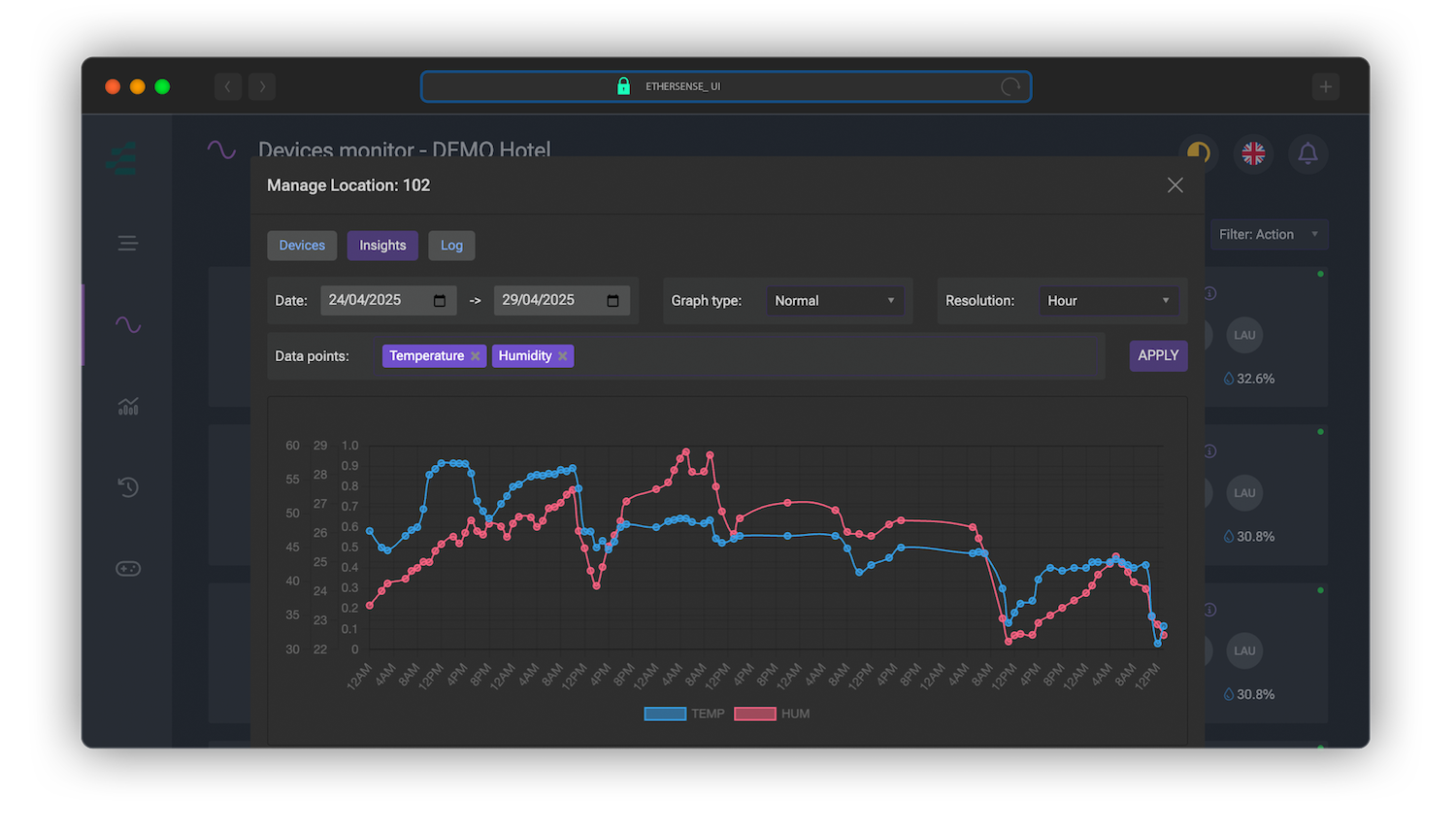Click the humidity drop icon beside 32.6%
The height and width of the screenshot is (831, 1456).
(x=1229, y=379)
